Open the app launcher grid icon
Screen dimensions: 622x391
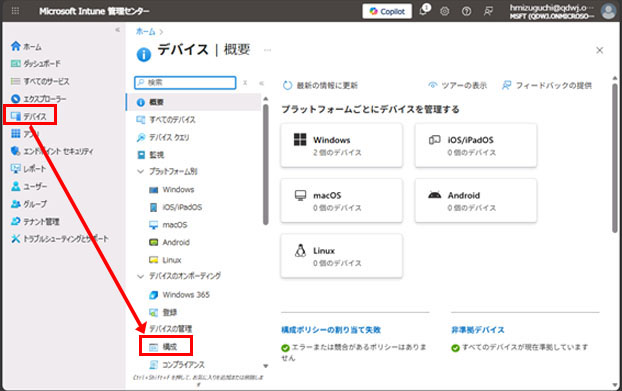pos(15,11)
